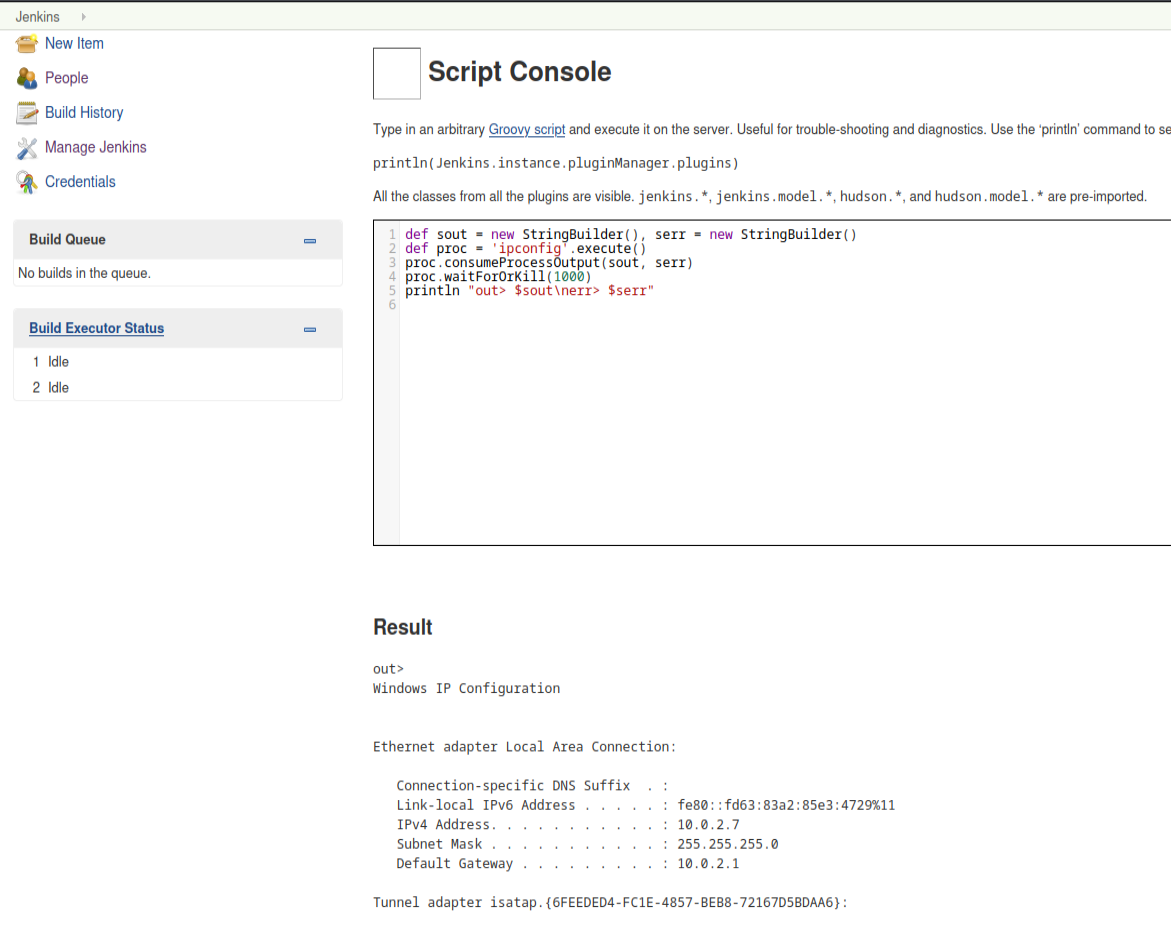Open the New Item link
Viewport: 1171px width, 933px height.
click(x=74, y=43)
